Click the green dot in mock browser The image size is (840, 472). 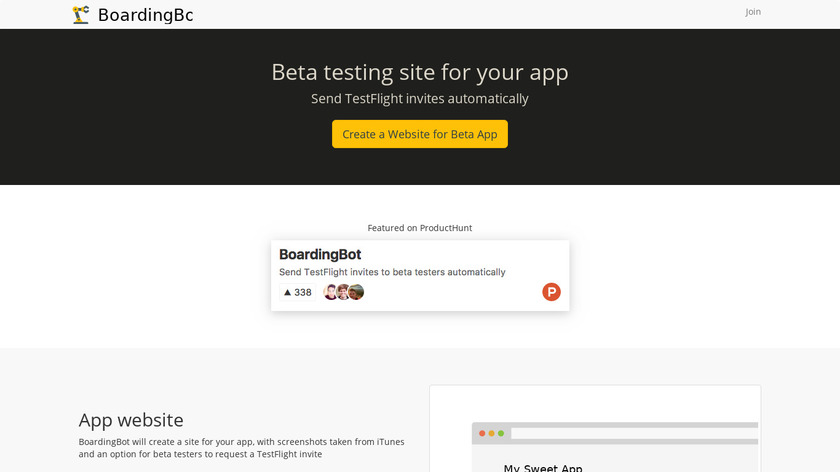pos(501,433)
